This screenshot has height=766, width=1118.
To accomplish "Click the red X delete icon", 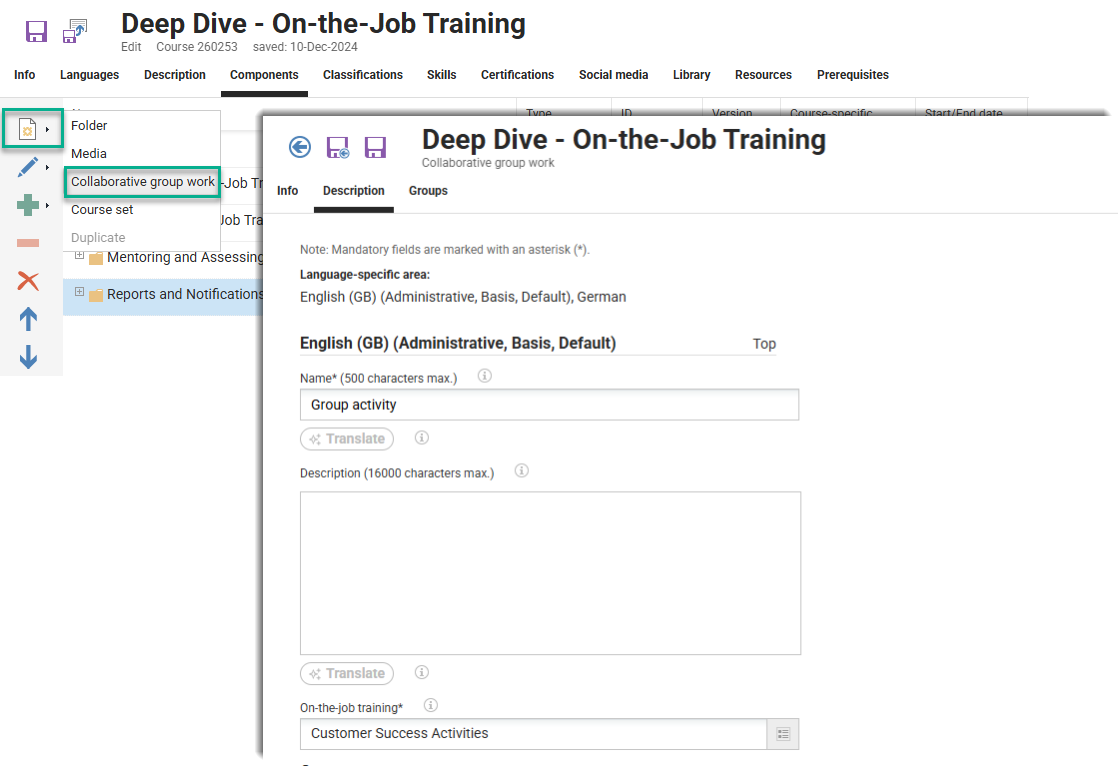I will point(27,279).
